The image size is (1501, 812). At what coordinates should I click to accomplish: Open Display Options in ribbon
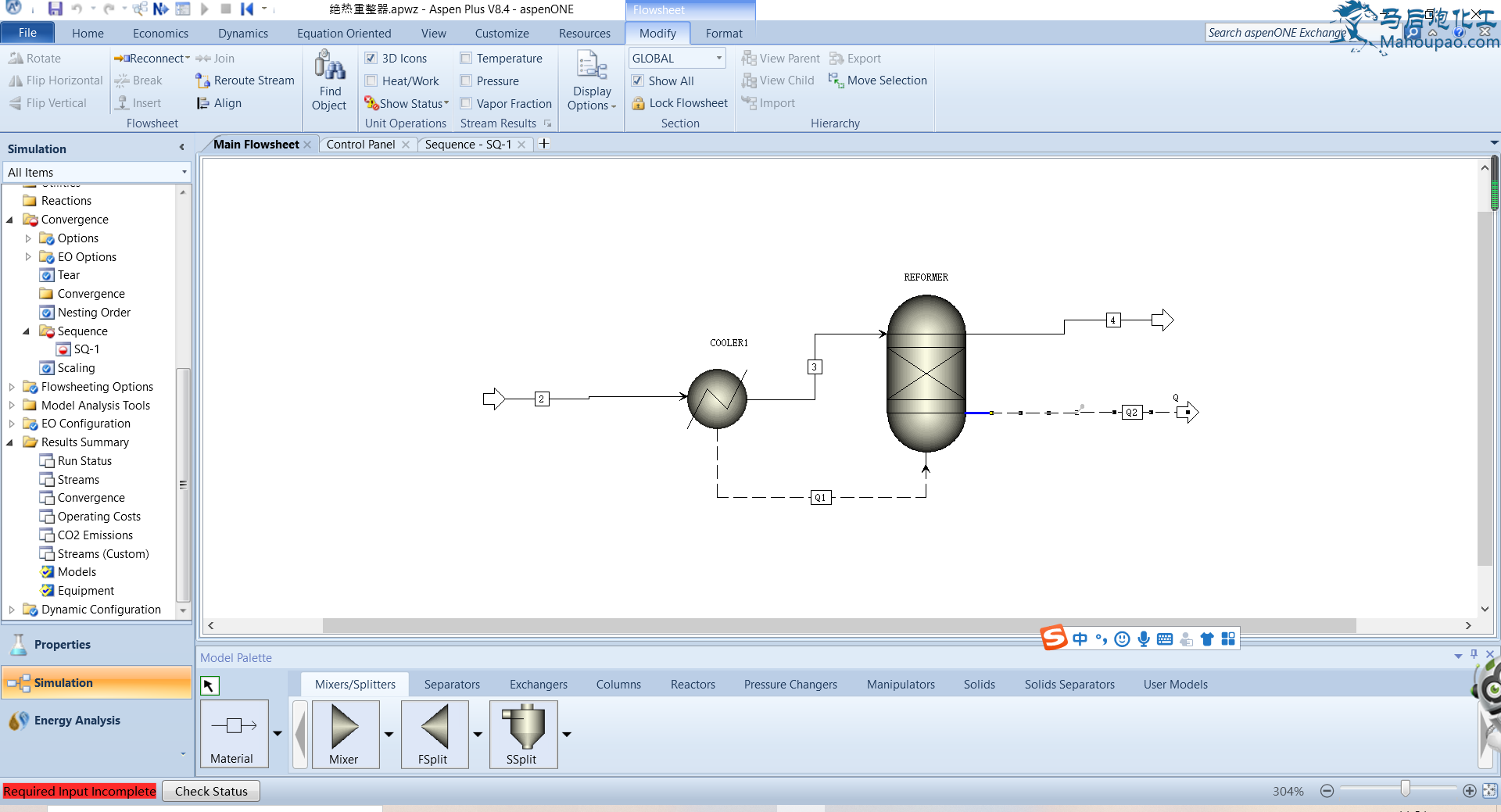tap(592, 81)
